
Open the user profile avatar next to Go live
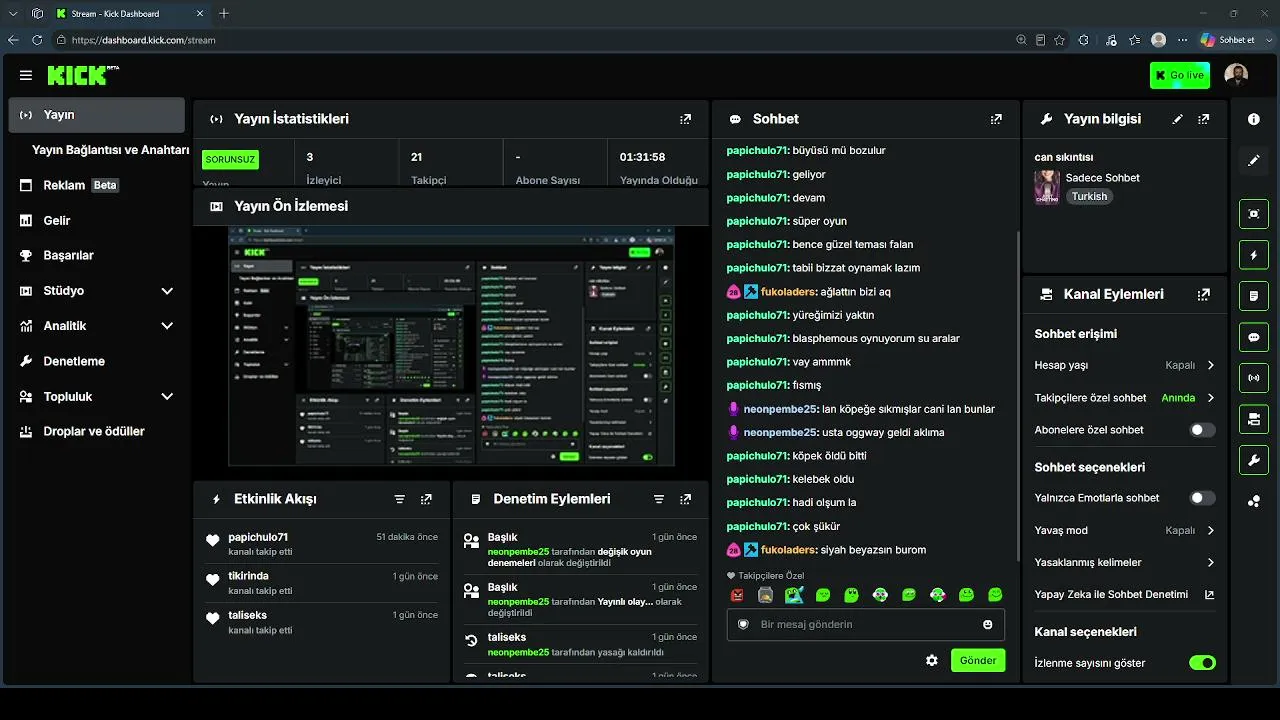click(x=1237, y=75)
